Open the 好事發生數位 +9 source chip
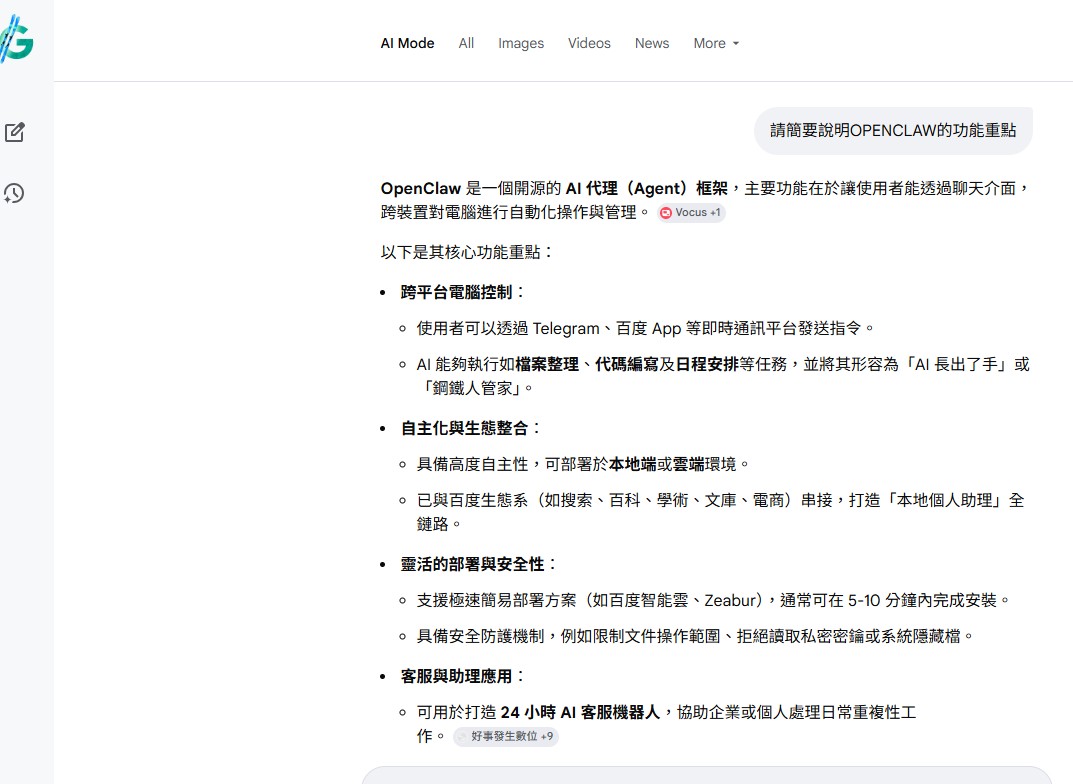 506,737
